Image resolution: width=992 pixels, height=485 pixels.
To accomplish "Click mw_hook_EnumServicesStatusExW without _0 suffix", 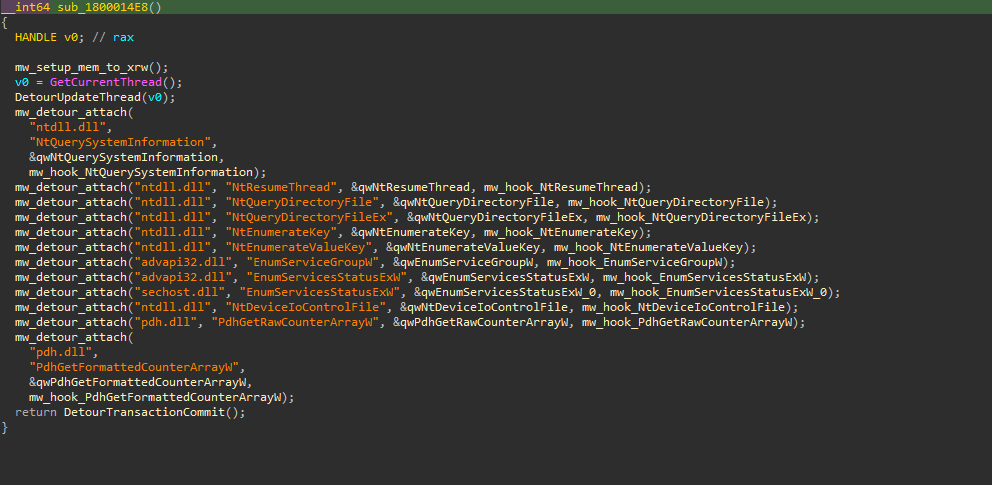I will [x=705, y=278].
